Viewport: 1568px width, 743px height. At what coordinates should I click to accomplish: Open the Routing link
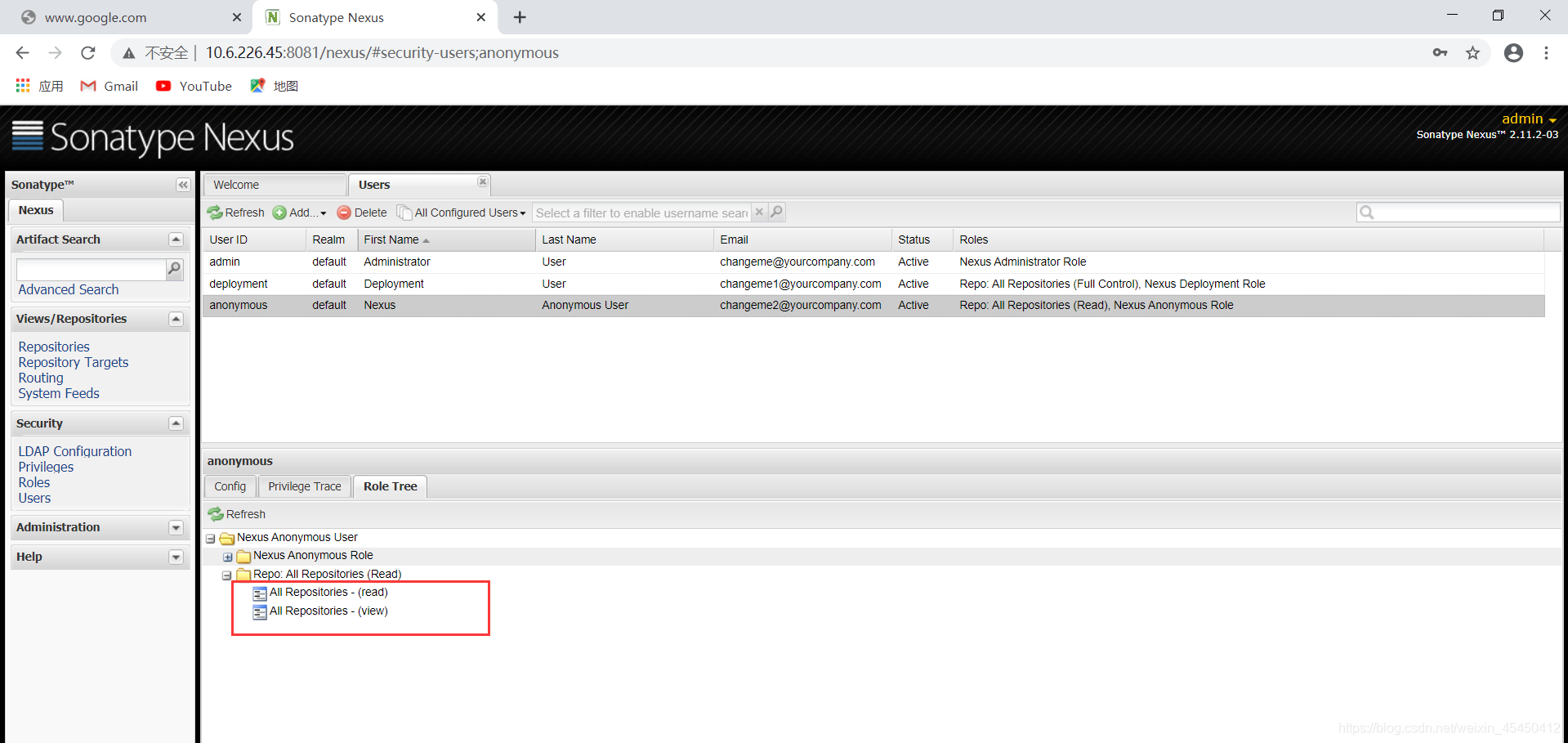click(41, 378)
